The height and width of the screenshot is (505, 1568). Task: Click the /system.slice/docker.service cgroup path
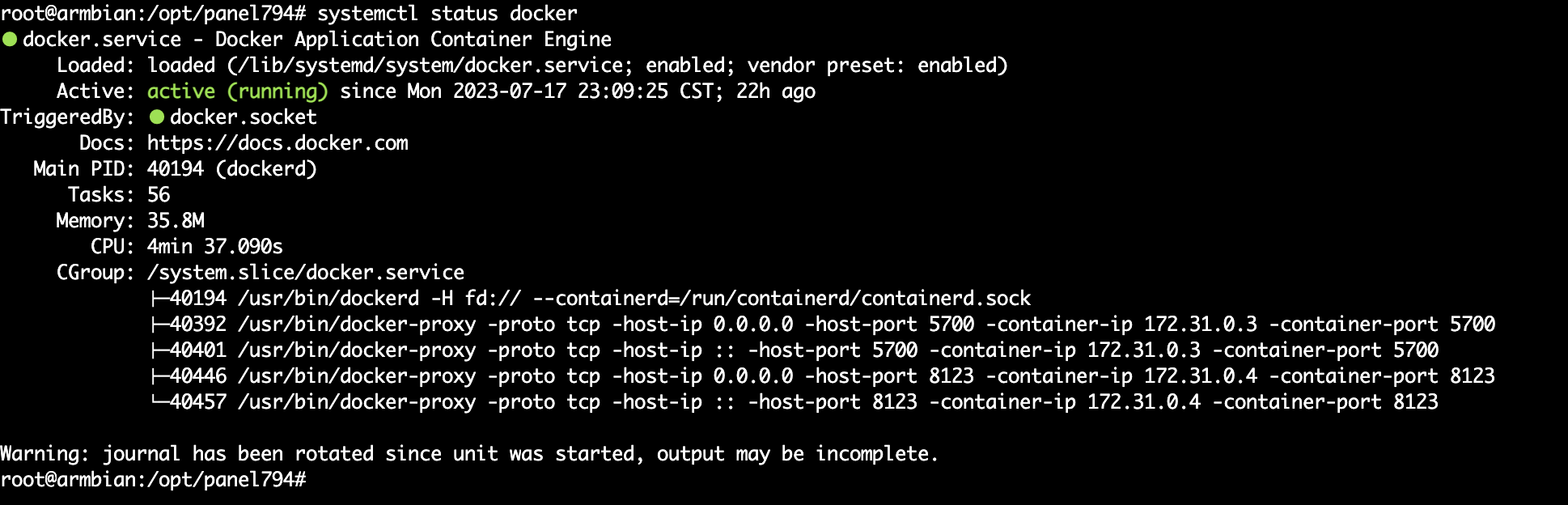tap(306, 273)
